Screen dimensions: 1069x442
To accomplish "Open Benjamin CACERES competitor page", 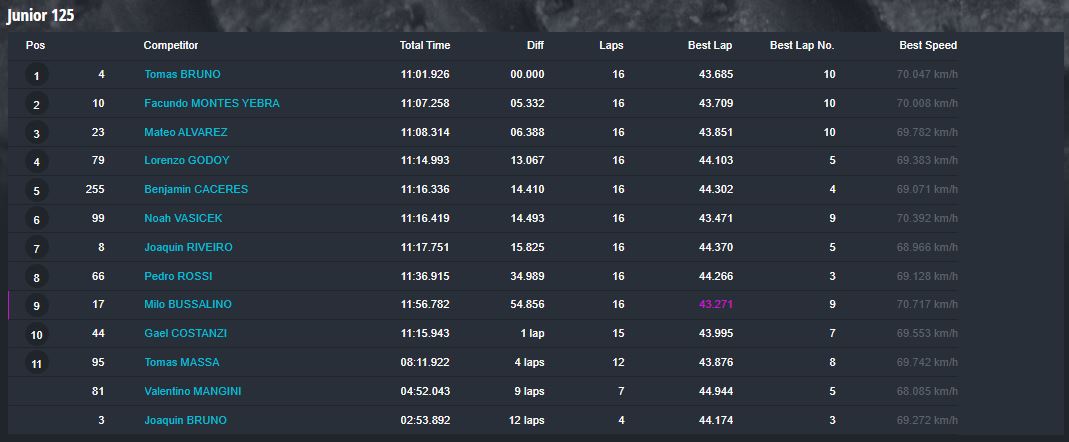I will [x=196, y=190].
